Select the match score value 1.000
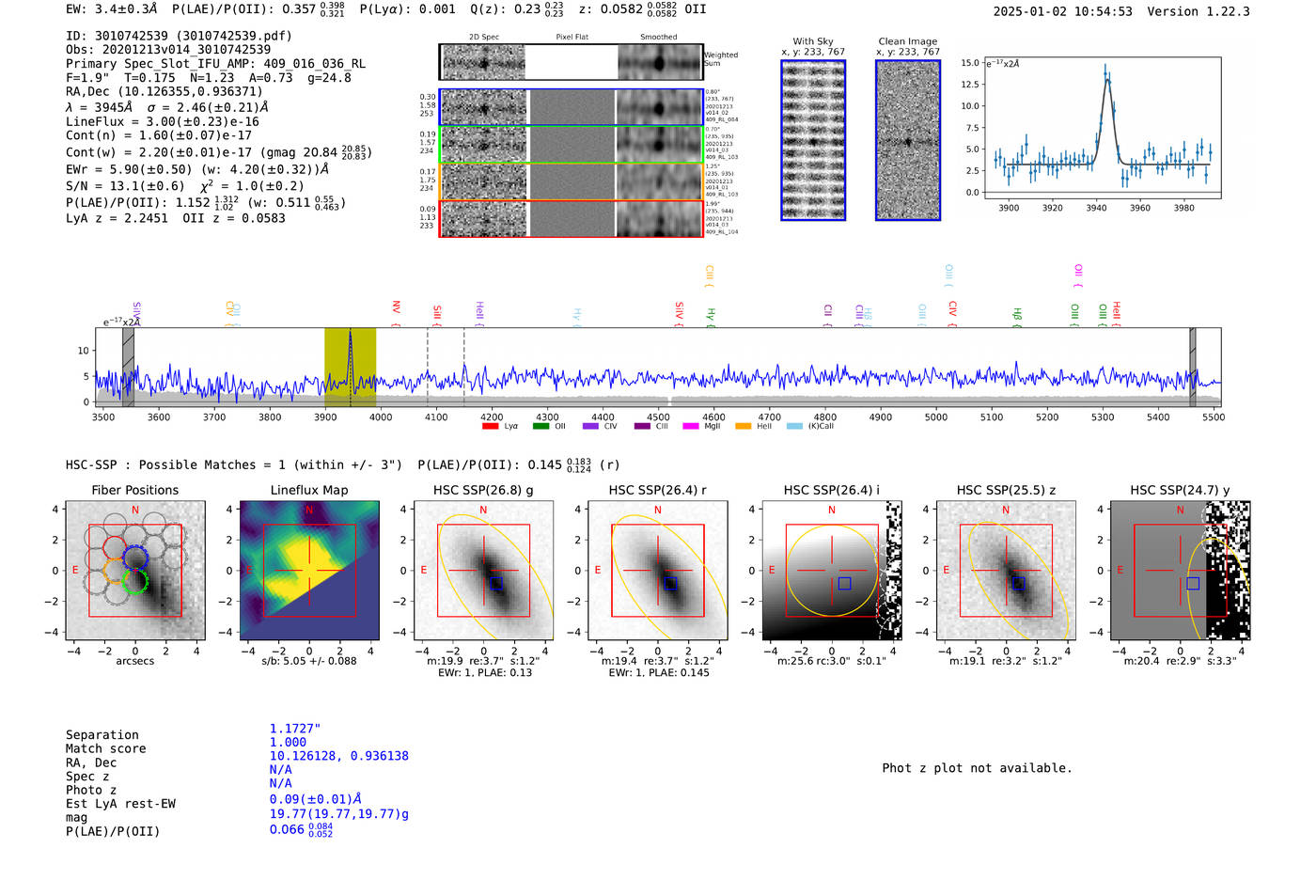 click(288, 742)
